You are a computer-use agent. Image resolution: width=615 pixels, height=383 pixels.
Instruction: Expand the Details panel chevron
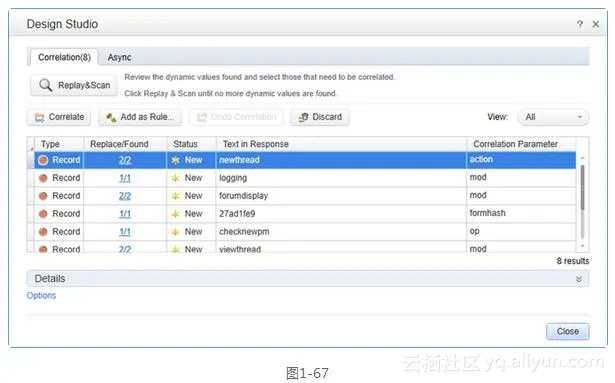tap(579, 279)
